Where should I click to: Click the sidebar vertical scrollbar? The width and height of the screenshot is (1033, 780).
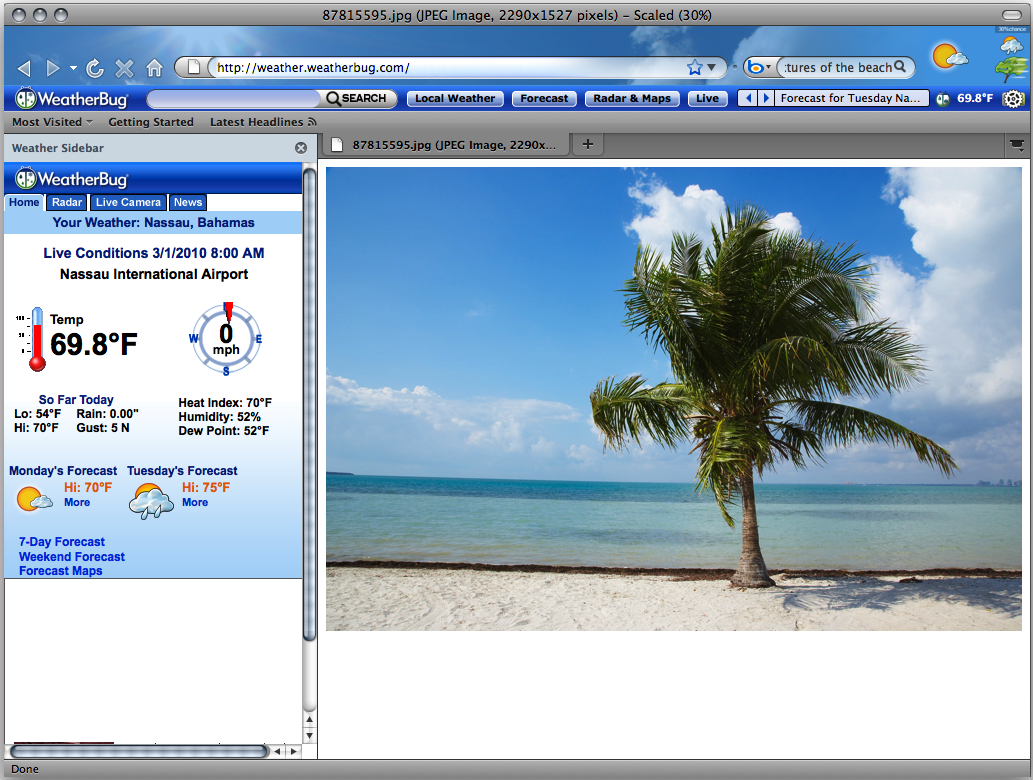click(x=309, y=400)
